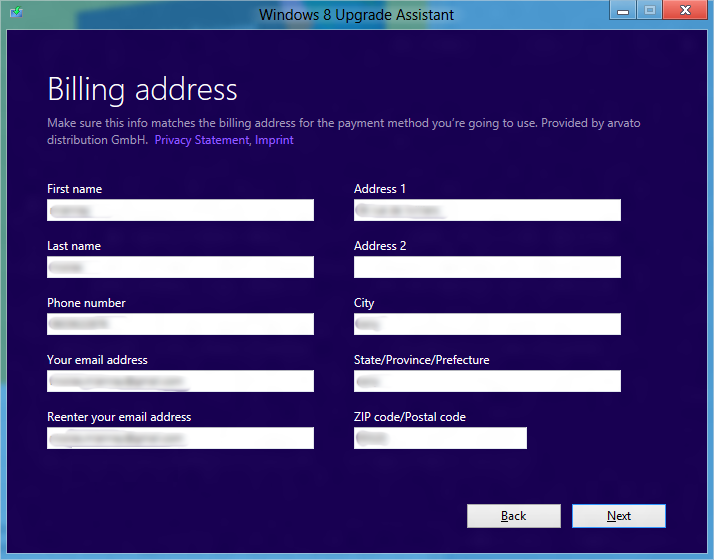This screenshot has height=560, width=714.
Task: Select the State/Province/Prefecture field
Action: coord(487,381)
